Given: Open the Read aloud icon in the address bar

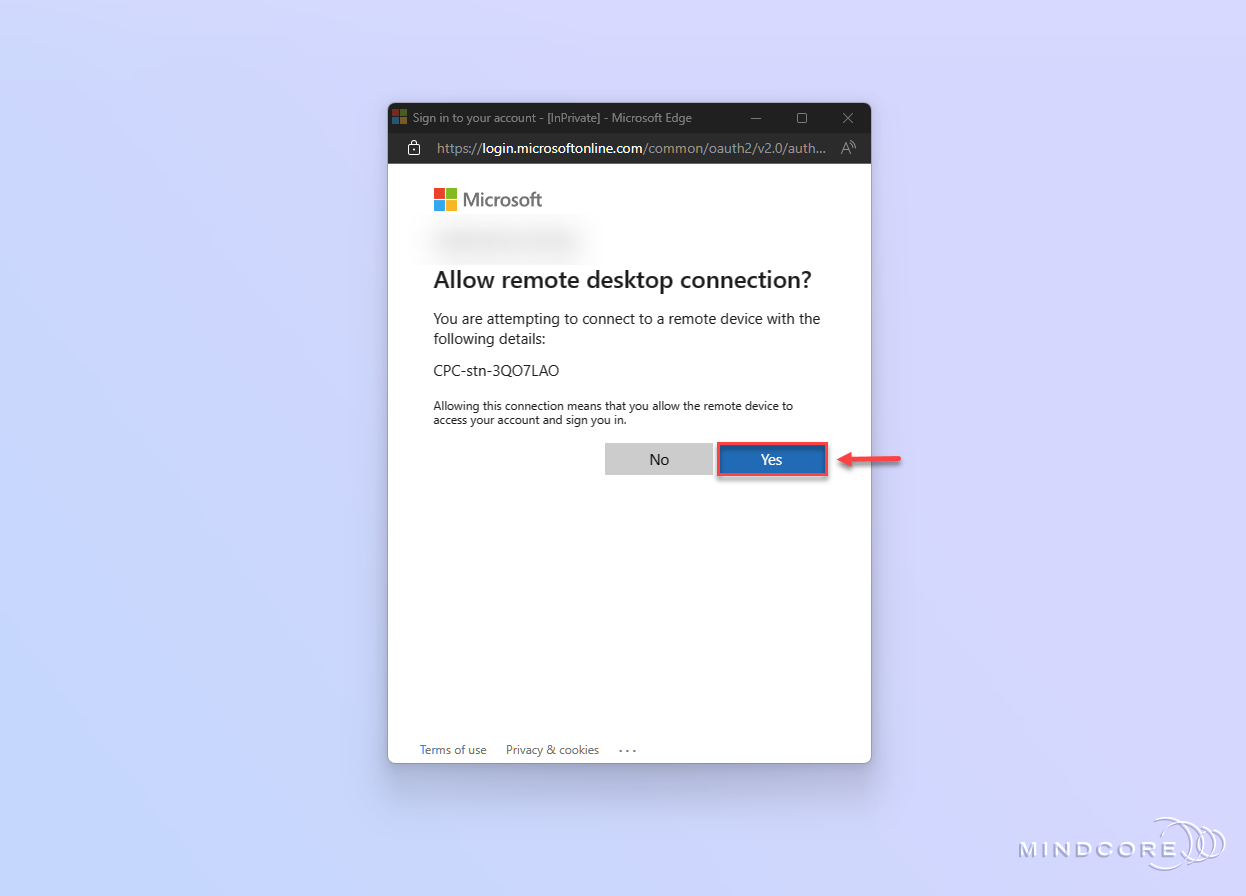Looking at the screenshot, I should (x=847, y=147).
